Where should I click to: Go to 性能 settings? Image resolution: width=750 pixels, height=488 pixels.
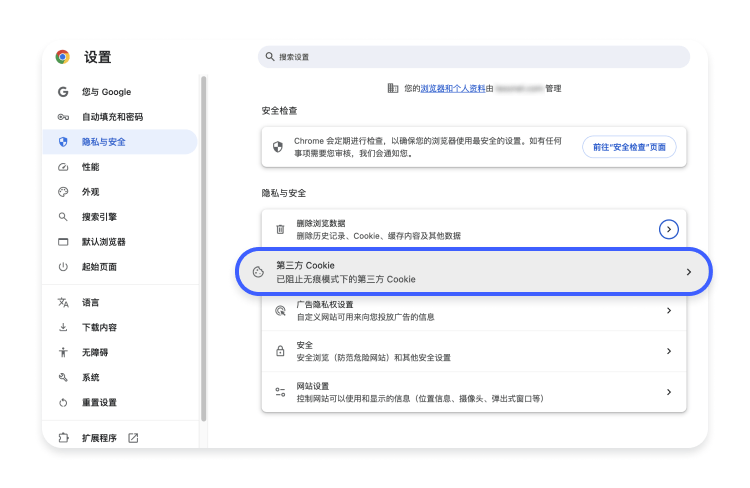click(x=120, y=167)
